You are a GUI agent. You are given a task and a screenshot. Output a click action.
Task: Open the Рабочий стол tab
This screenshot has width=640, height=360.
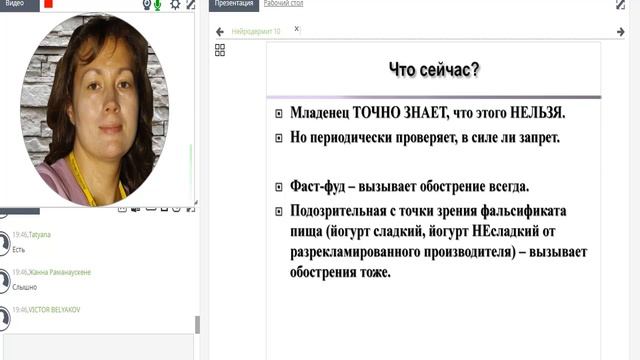pyautogui.click(x=283, y=4)
